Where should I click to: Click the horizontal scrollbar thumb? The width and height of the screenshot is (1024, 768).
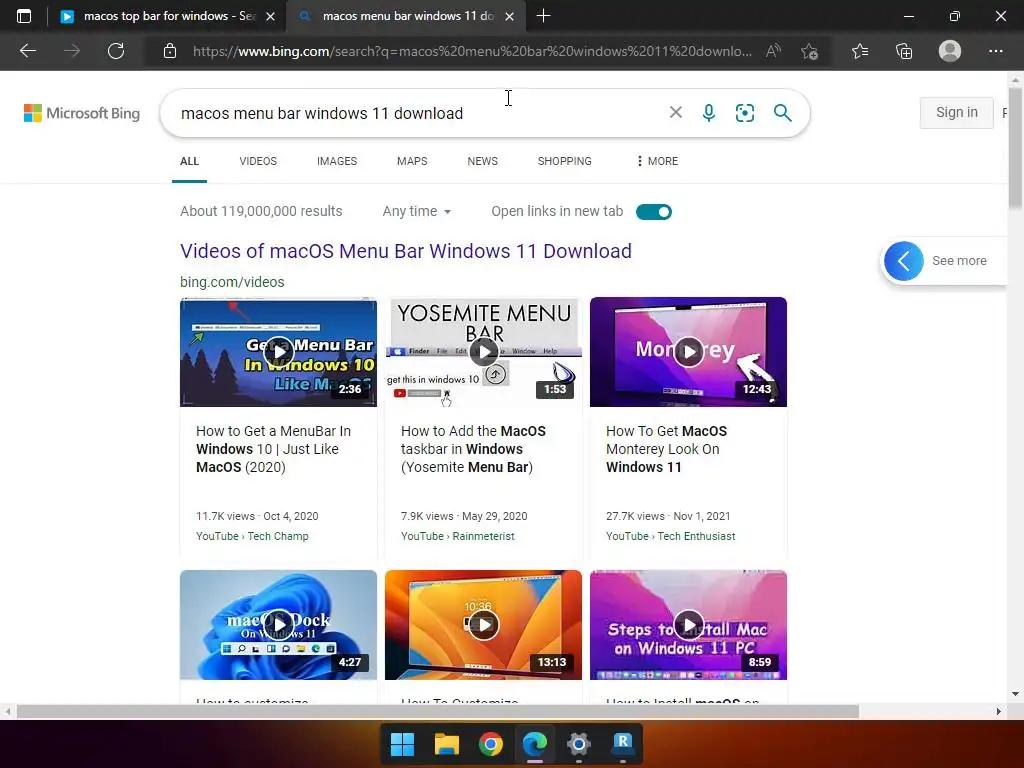click(x=438, y=711)
